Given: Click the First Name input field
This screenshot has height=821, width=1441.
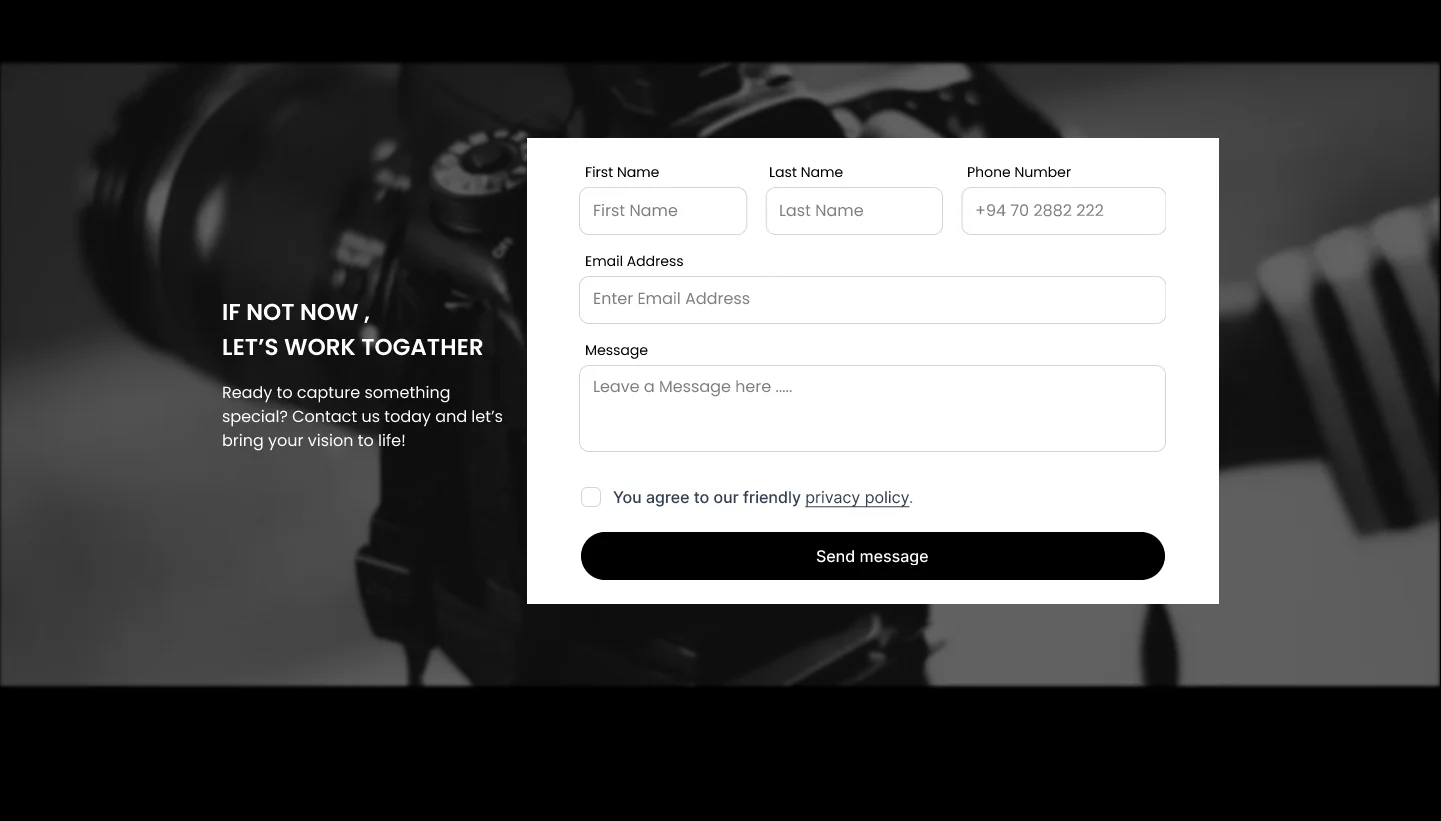Looking at the screenshot, I should tap(663, 211).
